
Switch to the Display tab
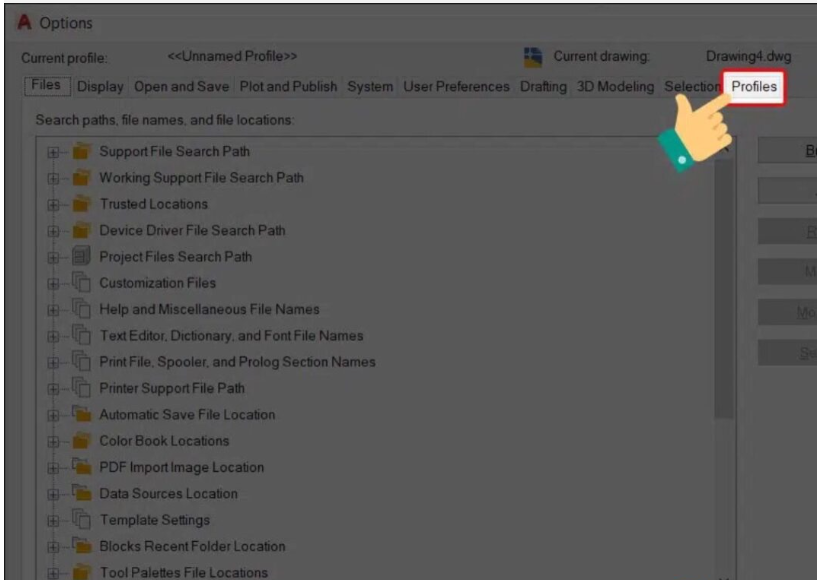100,87
